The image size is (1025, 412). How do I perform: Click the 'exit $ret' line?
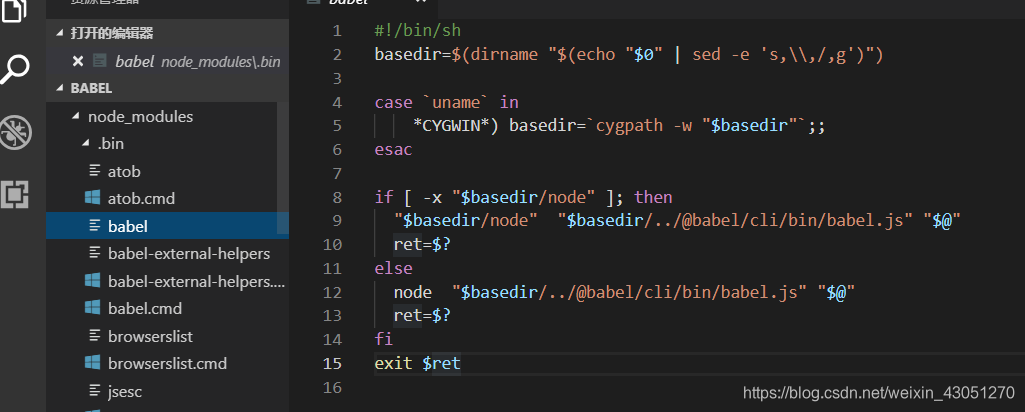point(418,363)
